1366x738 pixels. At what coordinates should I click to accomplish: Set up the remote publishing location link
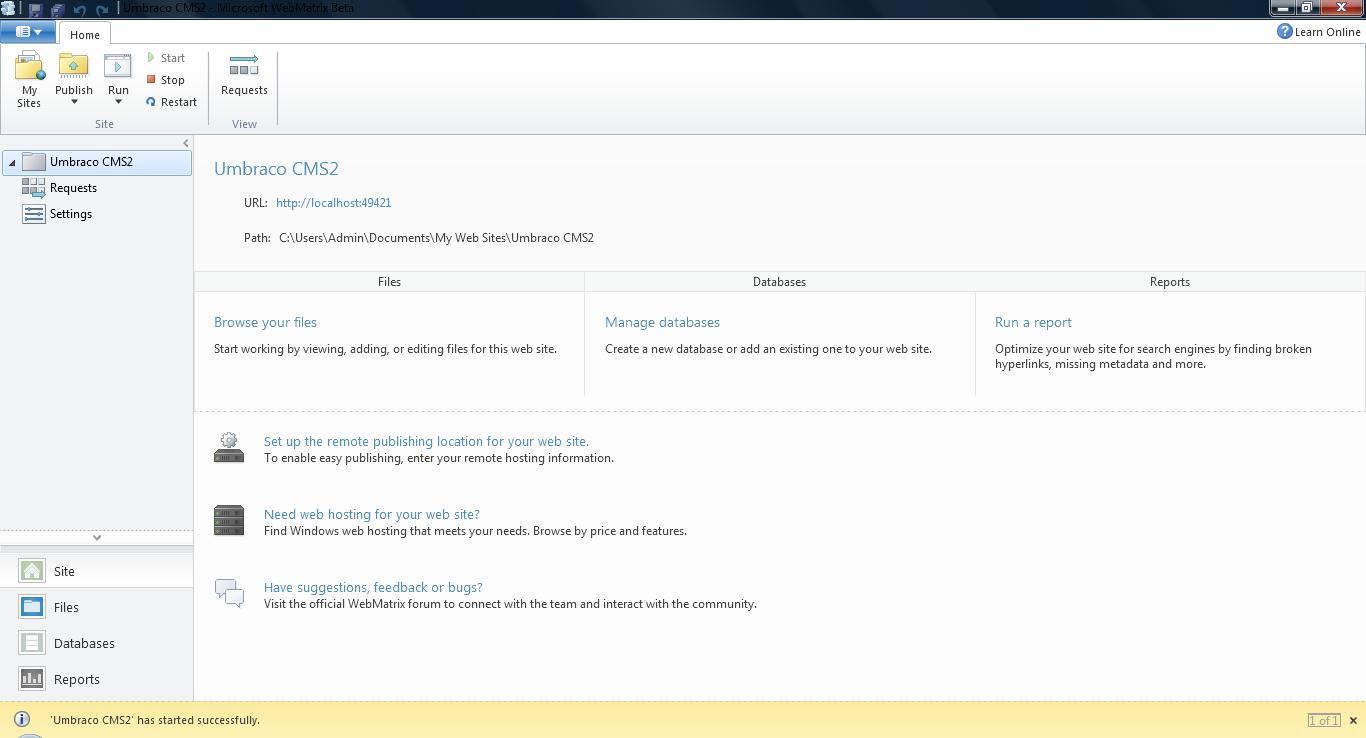pos(426,441)
